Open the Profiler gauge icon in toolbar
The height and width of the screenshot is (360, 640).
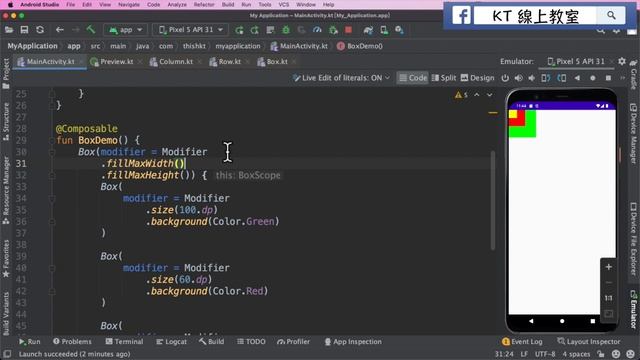tap(317, 30)
